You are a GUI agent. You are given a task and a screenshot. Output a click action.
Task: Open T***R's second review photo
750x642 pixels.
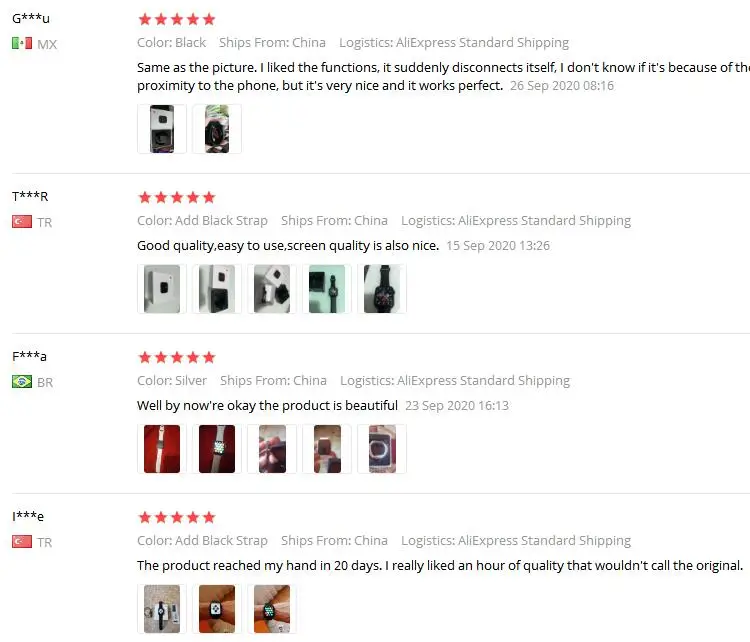[x=217, y=289]
